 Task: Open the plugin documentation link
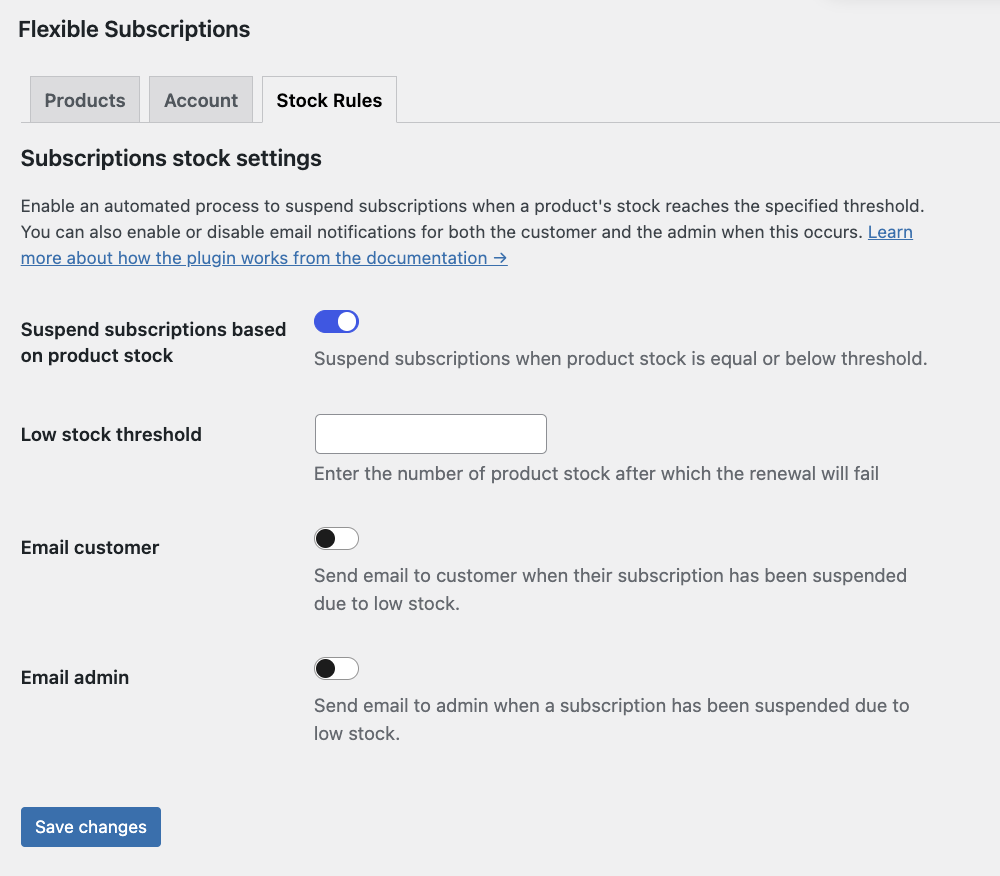coord(264,258)
